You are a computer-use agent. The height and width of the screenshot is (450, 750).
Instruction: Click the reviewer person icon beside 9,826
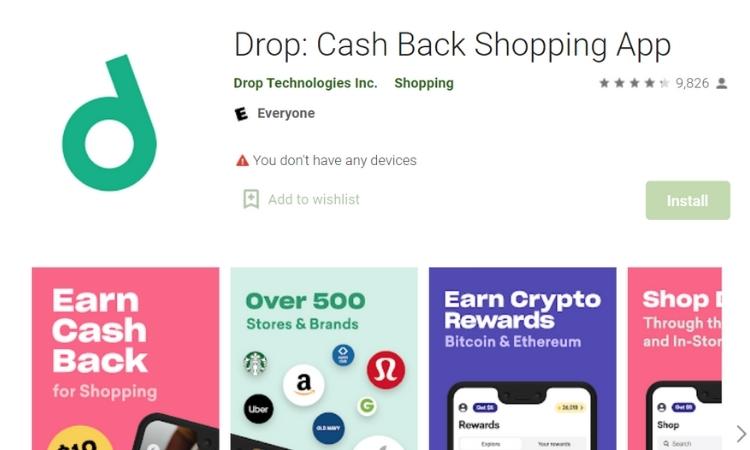click(x=722, y=83)
